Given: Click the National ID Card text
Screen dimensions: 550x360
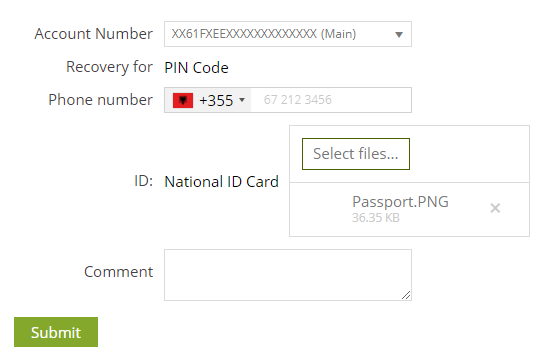Looking at the screenshot, I should pyautogui.click(x=221, y=182).
